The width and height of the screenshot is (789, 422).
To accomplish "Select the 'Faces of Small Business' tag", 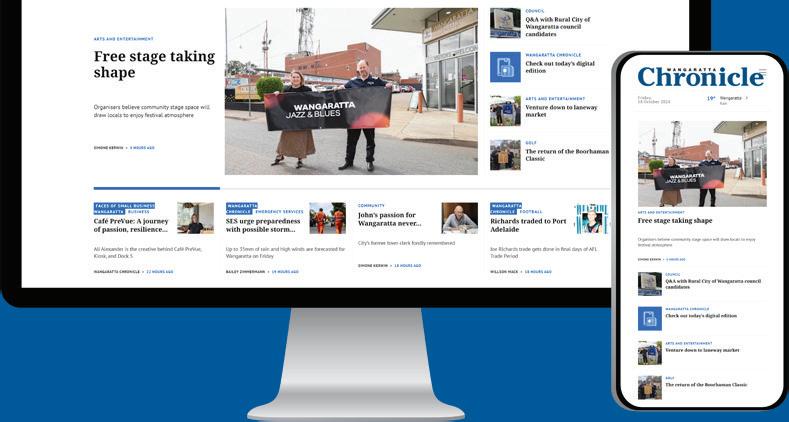I will point(124,206).
